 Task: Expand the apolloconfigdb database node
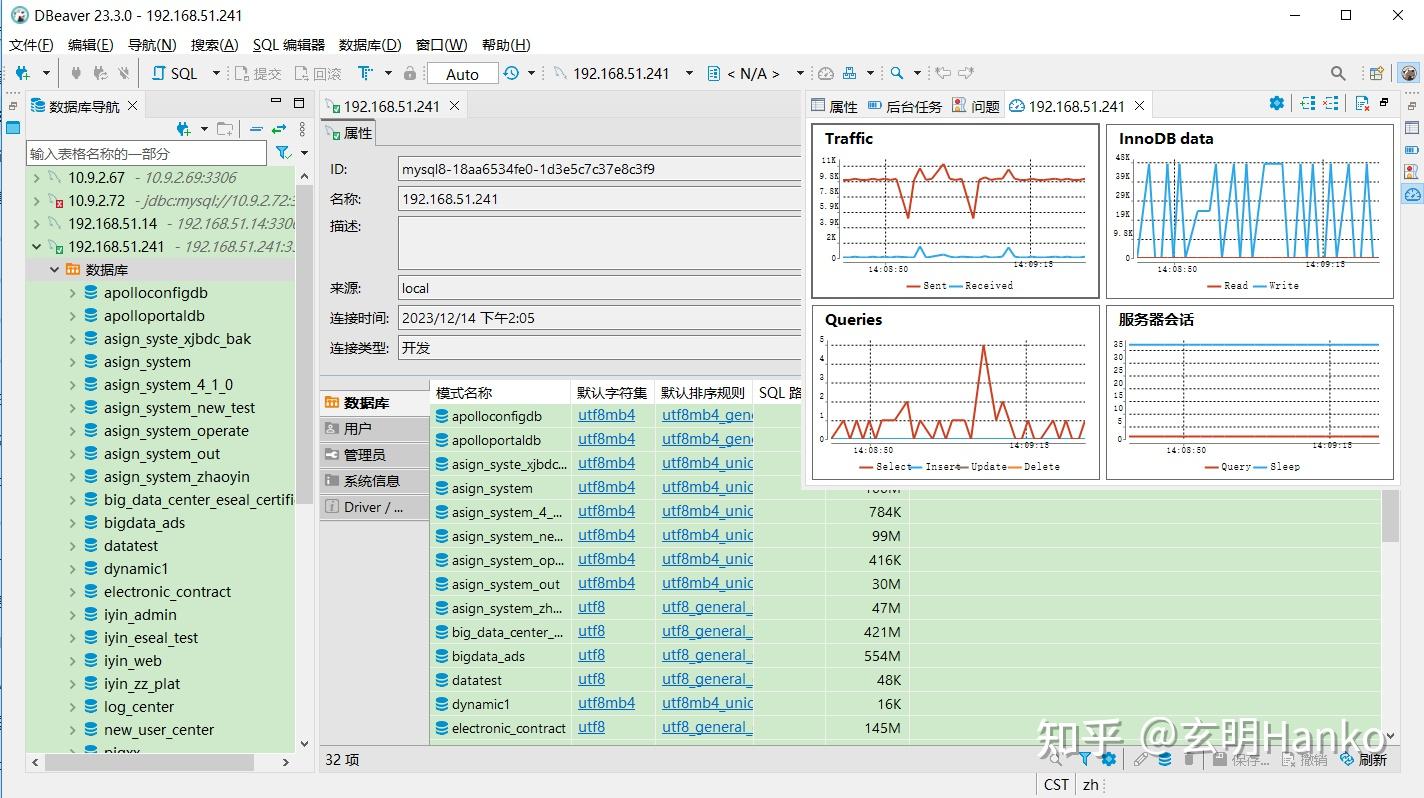(71, 292)
